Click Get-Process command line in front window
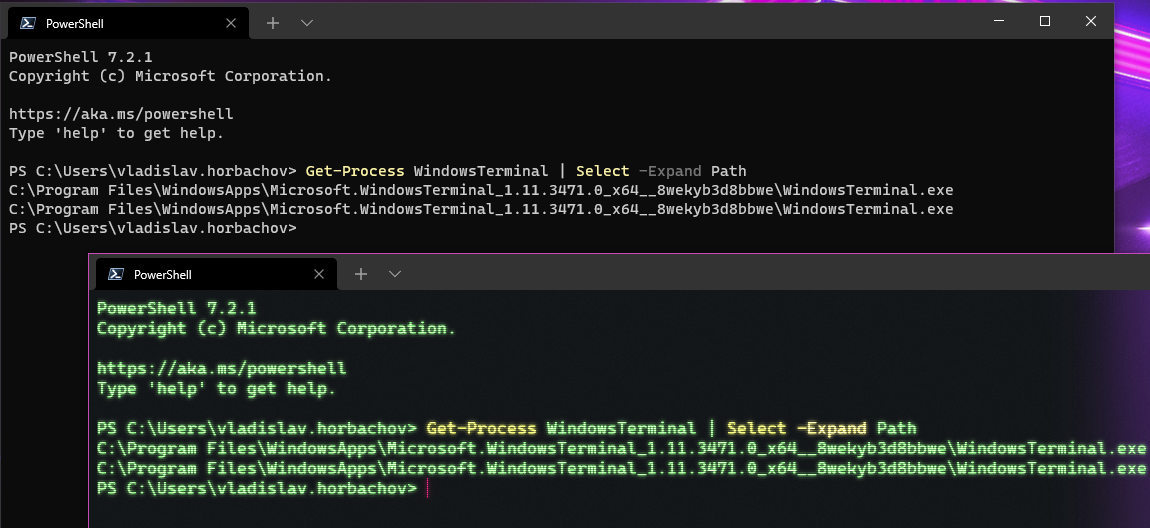Viewport: 1150px width, 528px height. (507, 428)
